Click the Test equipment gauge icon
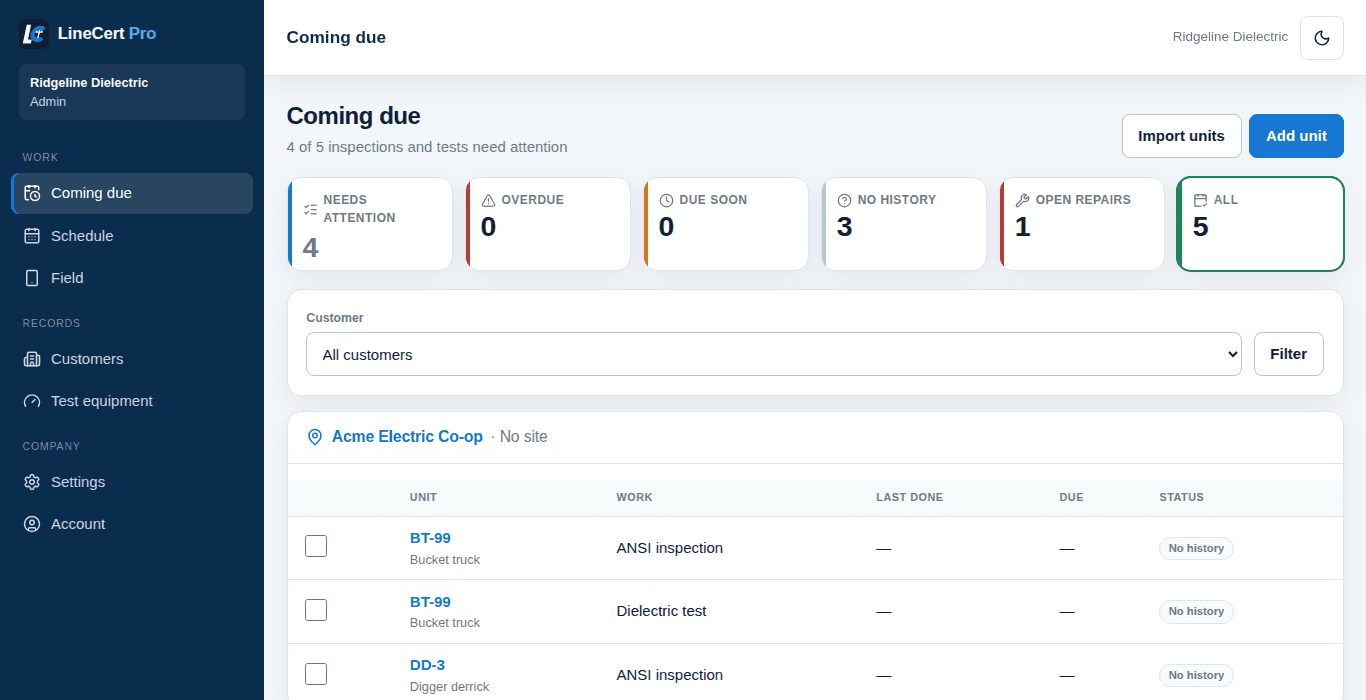This screenshot has height=700, width=1366. 32,401
